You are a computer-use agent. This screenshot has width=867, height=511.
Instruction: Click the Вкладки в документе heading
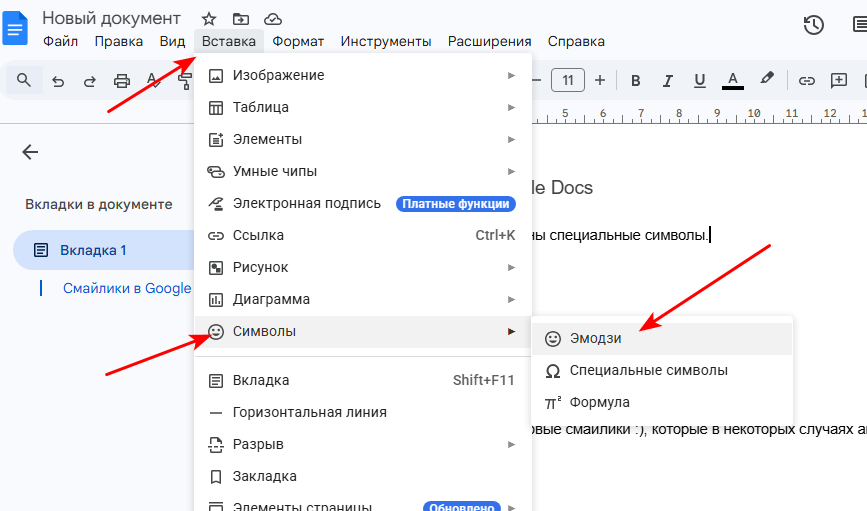pos(98,205)
